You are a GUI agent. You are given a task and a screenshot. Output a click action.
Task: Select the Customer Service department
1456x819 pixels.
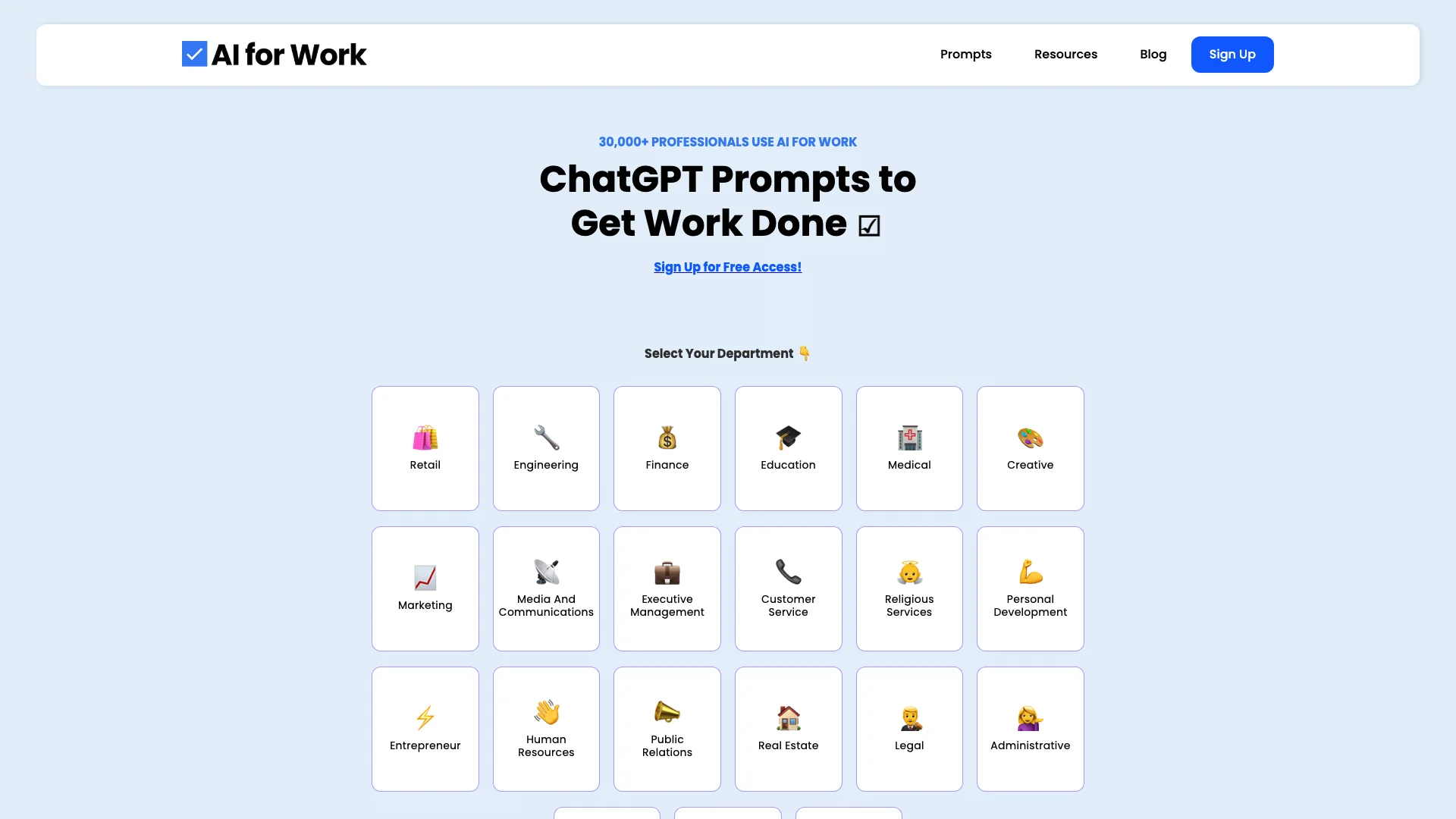pyautogui.click(x=788, y=588)
